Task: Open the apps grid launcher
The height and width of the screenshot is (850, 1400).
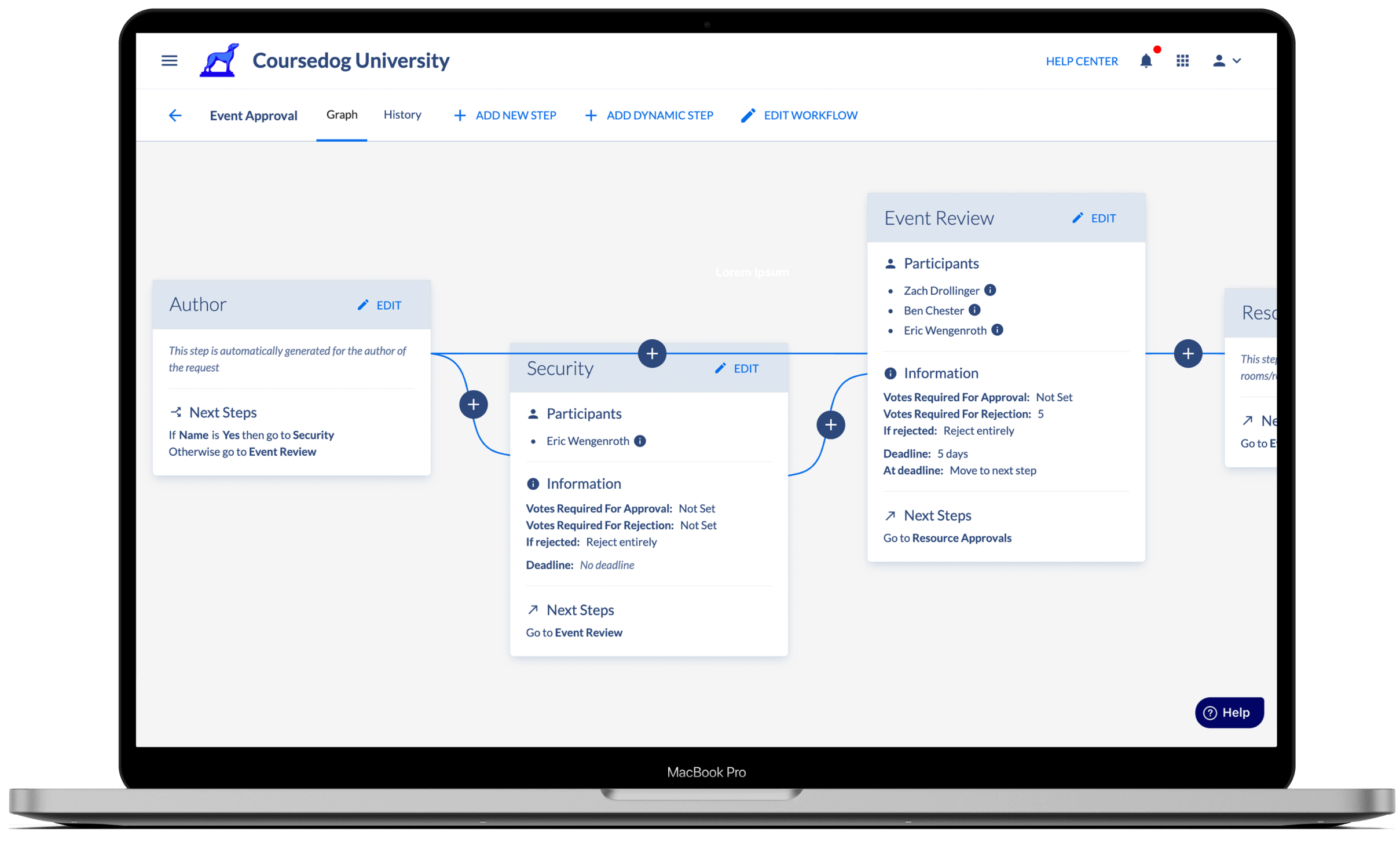Action: tap(1182, 61)
